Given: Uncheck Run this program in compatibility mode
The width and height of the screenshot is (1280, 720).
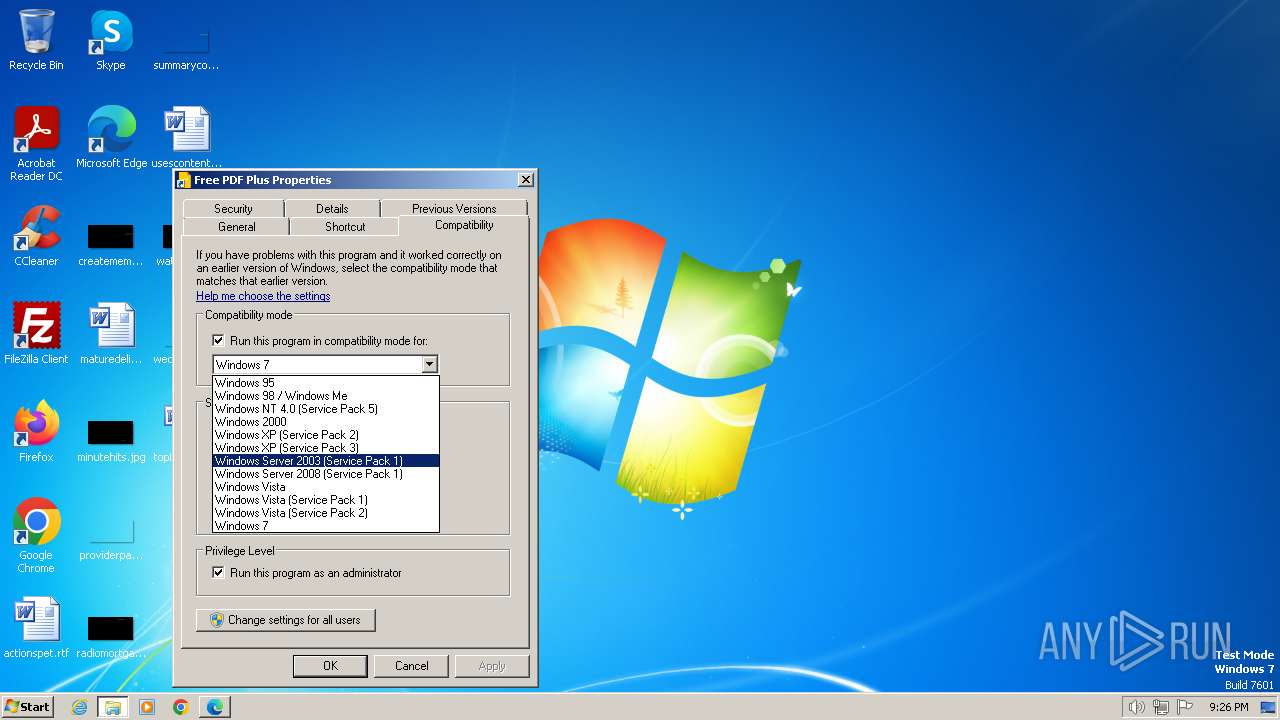Looking at the screenshot, I should [218, 341].
